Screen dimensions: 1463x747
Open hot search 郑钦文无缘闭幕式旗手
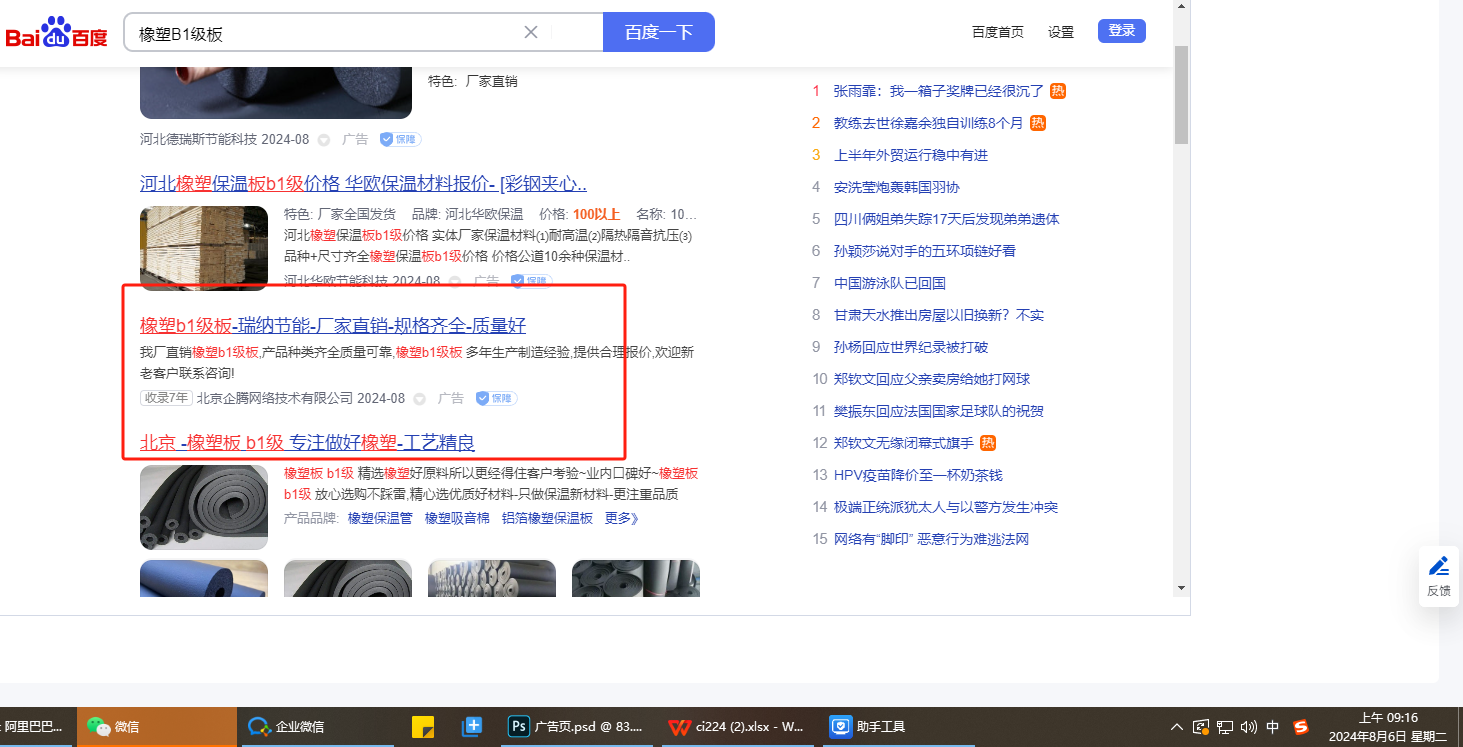click(x=904, y=443)
